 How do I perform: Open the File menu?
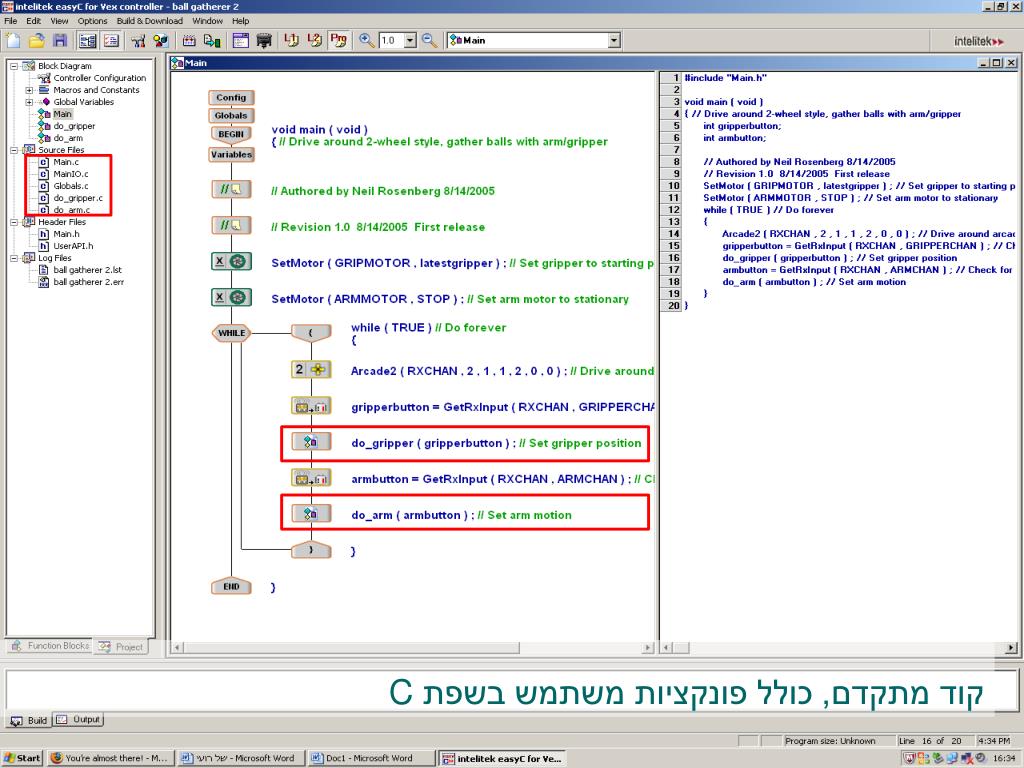(x=11, y=21)
